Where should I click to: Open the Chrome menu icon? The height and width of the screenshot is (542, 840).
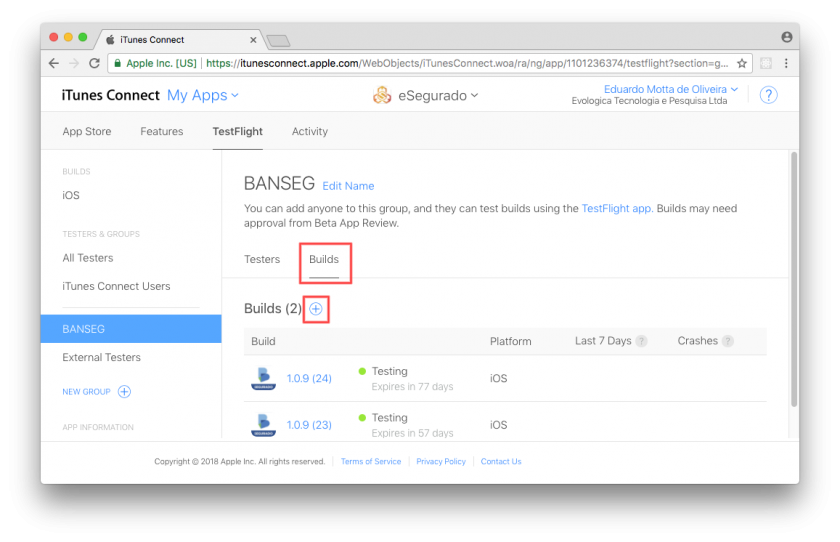(787, 63)
